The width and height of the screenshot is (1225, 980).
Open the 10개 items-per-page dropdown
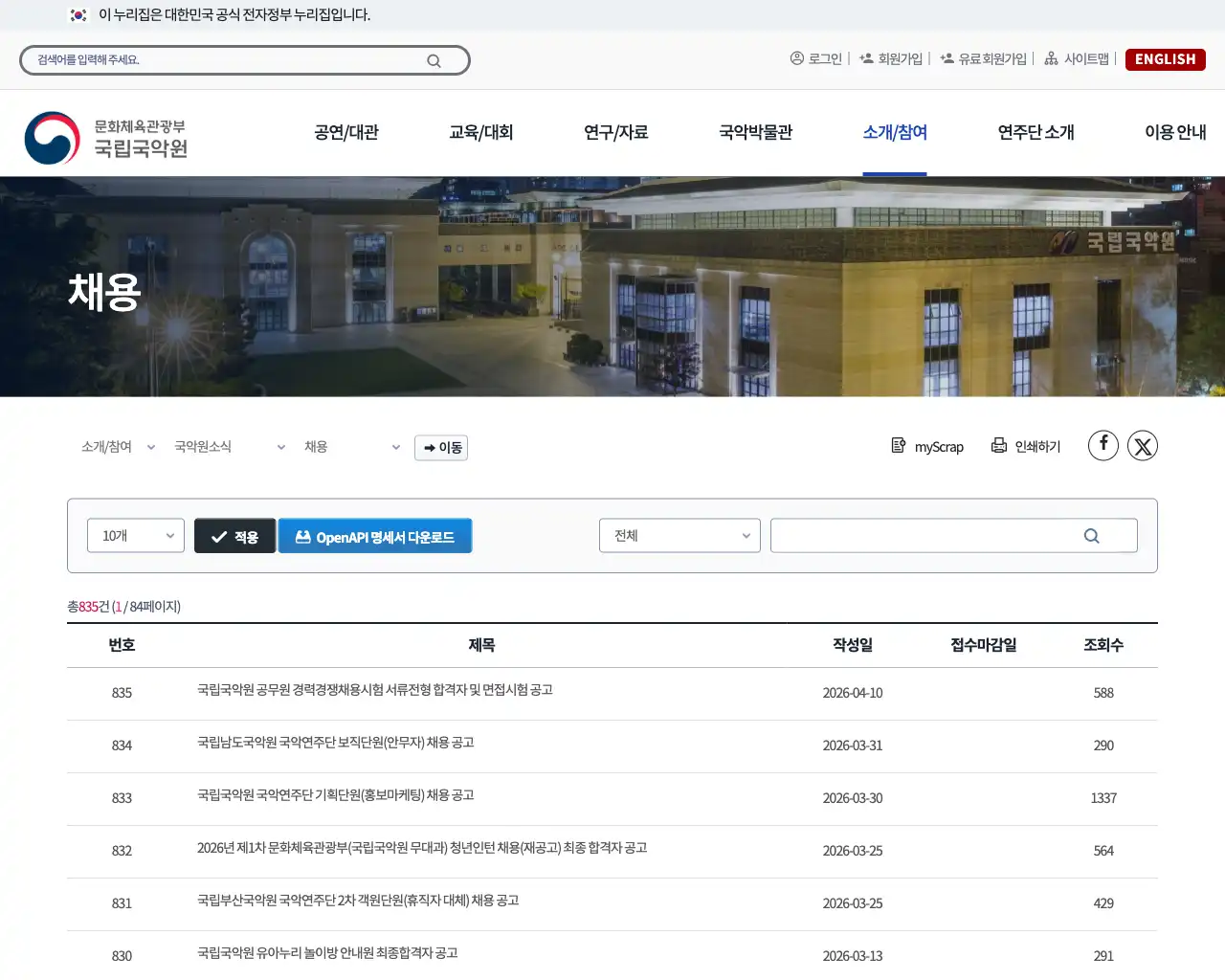[x=134, y=535]
